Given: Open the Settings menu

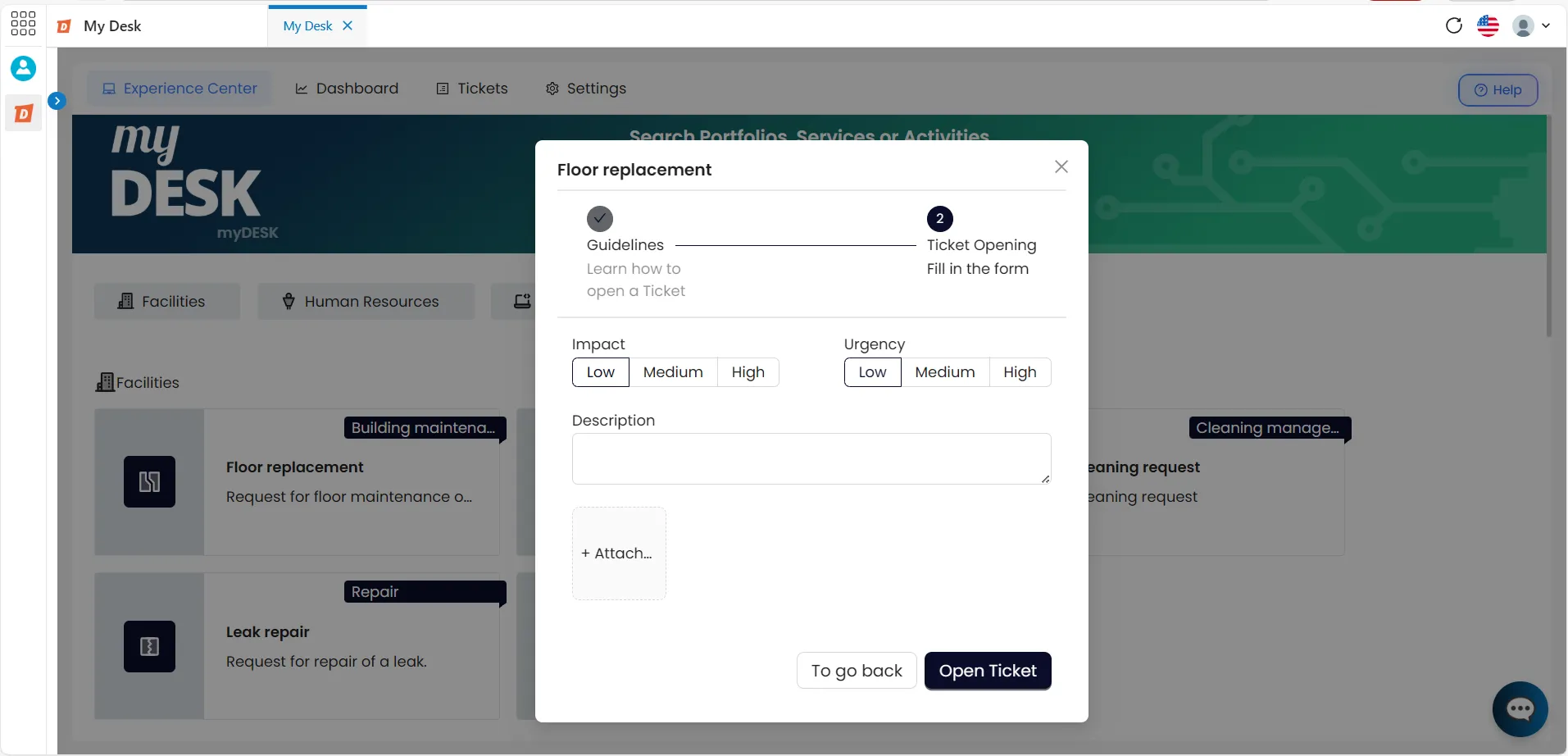Looking at the screenshot, I should (586, 89).
